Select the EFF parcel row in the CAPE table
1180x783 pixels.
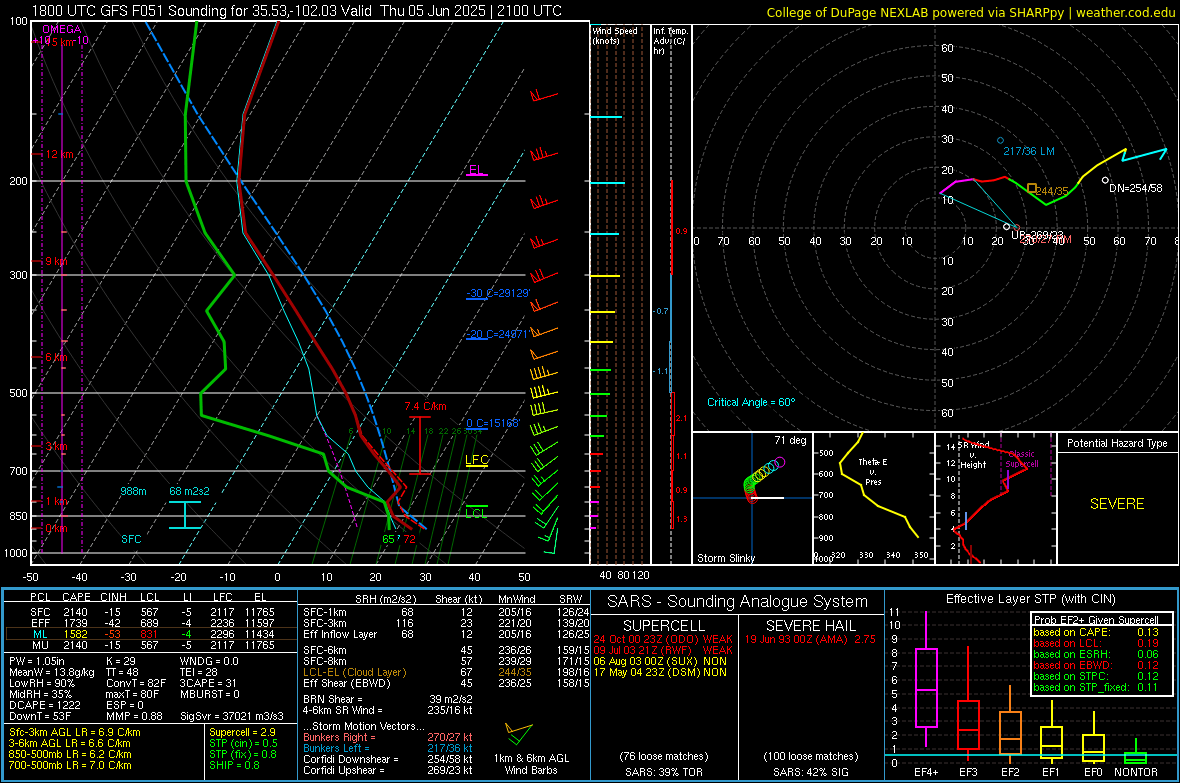tap(152, 623)
